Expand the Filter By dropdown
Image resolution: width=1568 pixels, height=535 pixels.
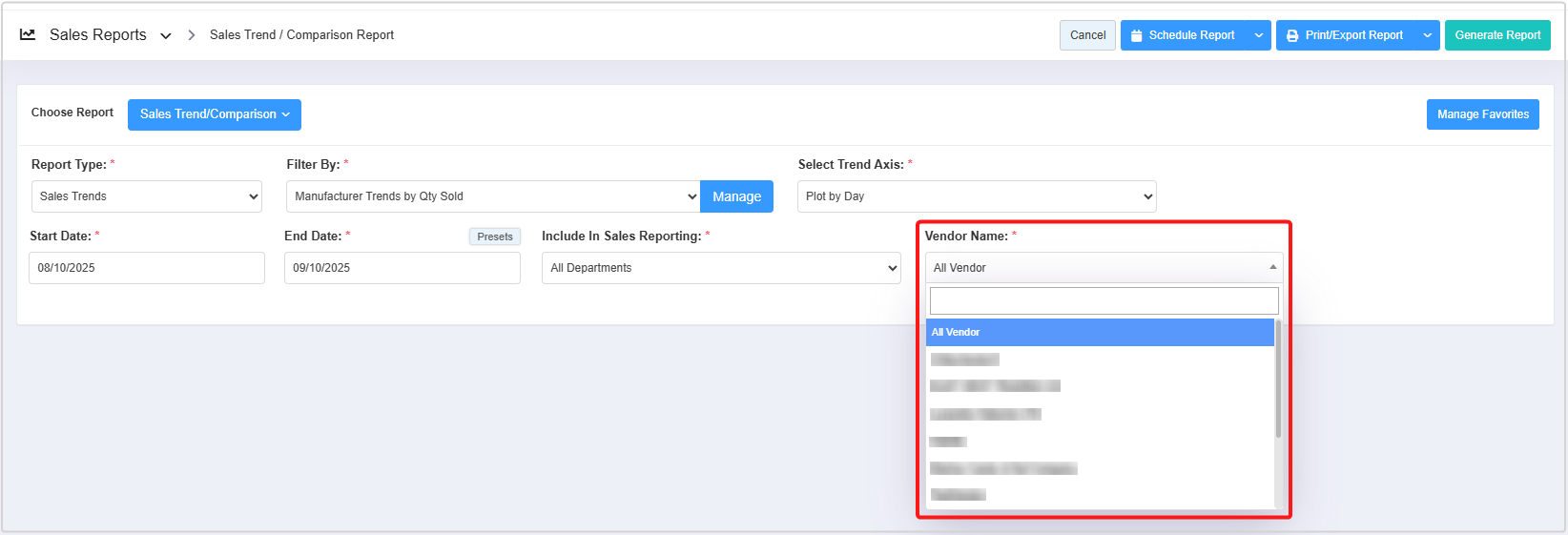click(x=493, y=196)
